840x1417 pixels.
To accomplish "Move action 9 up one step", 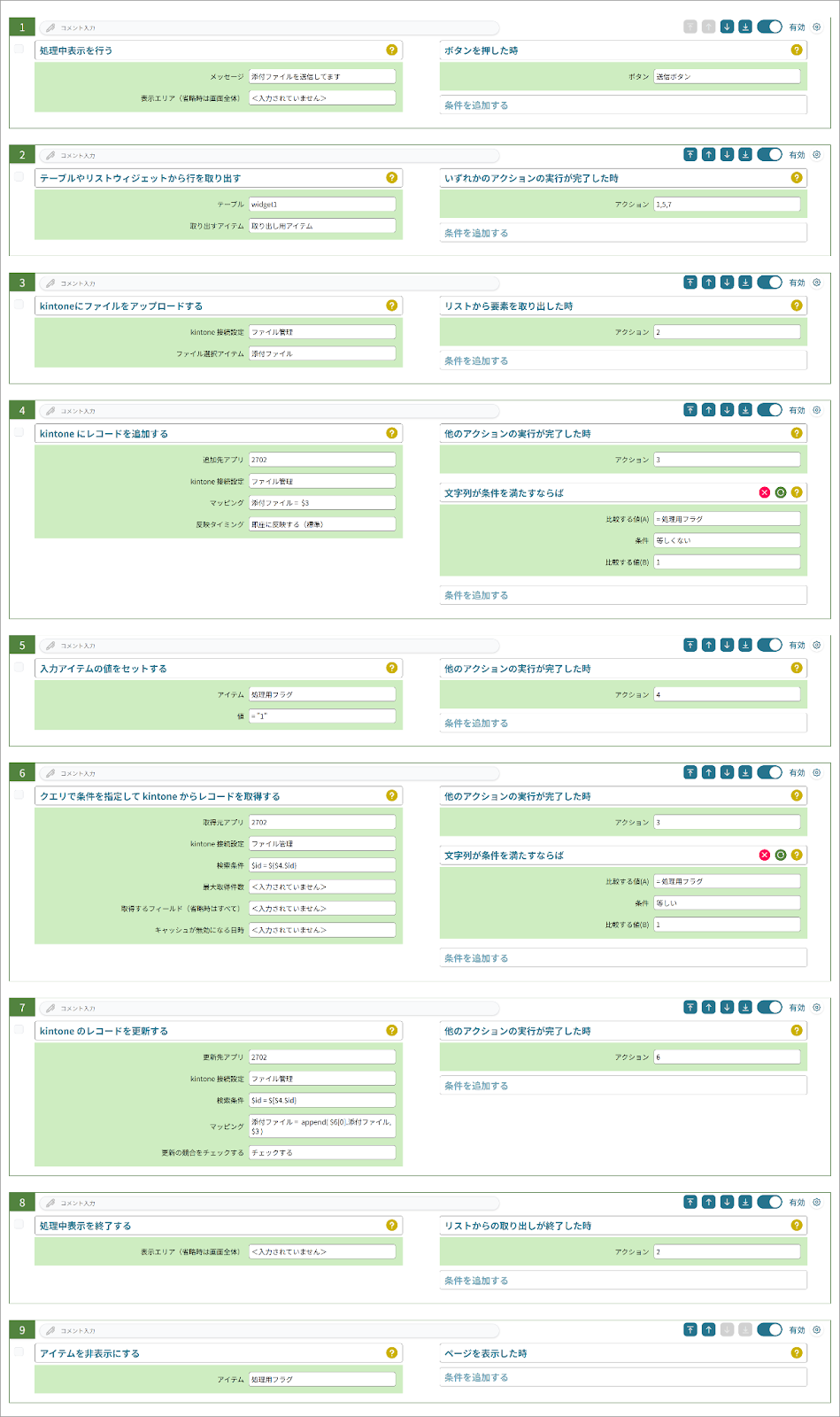I will point(709,1329).
